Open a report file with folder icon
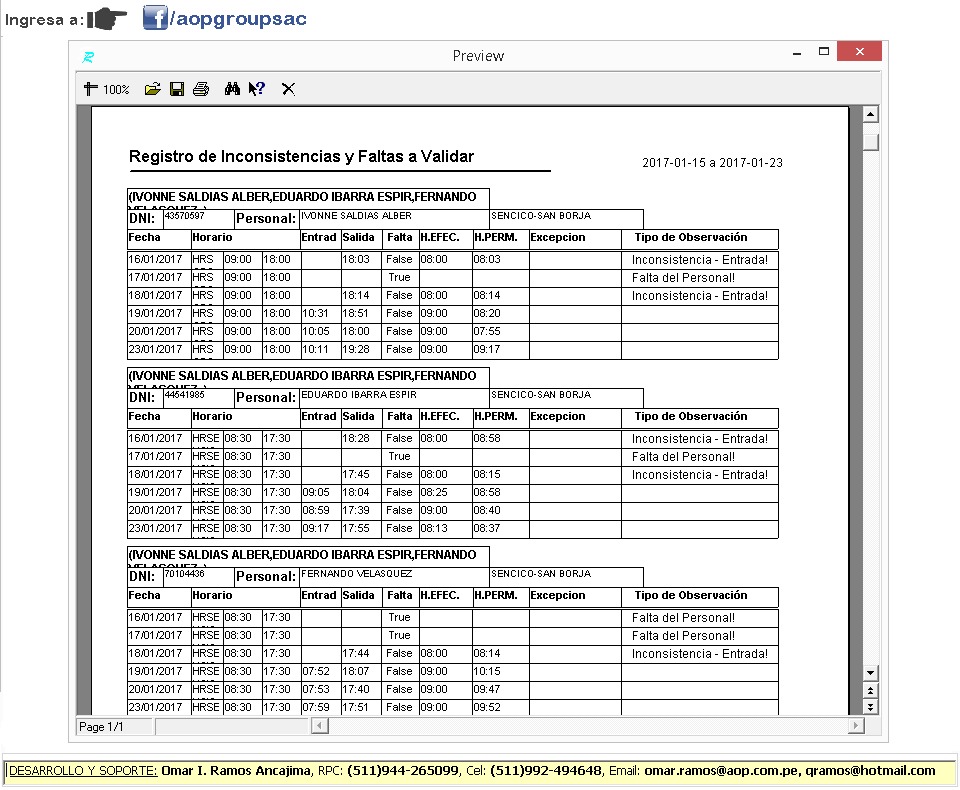 (152, 89)
